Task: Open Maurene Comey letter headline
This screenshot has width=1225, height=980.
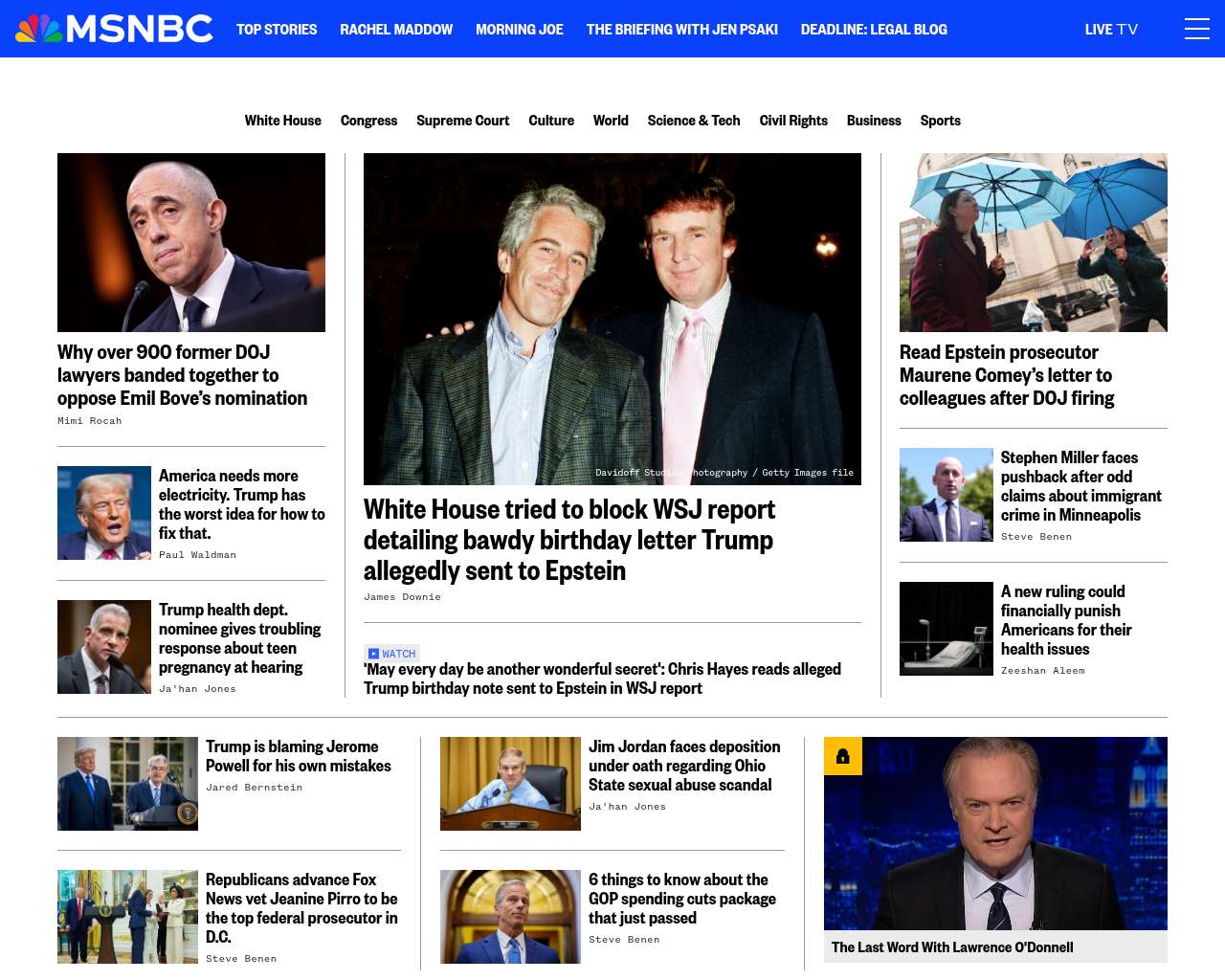Action: pyautogui.click(x=1007, y=375)
